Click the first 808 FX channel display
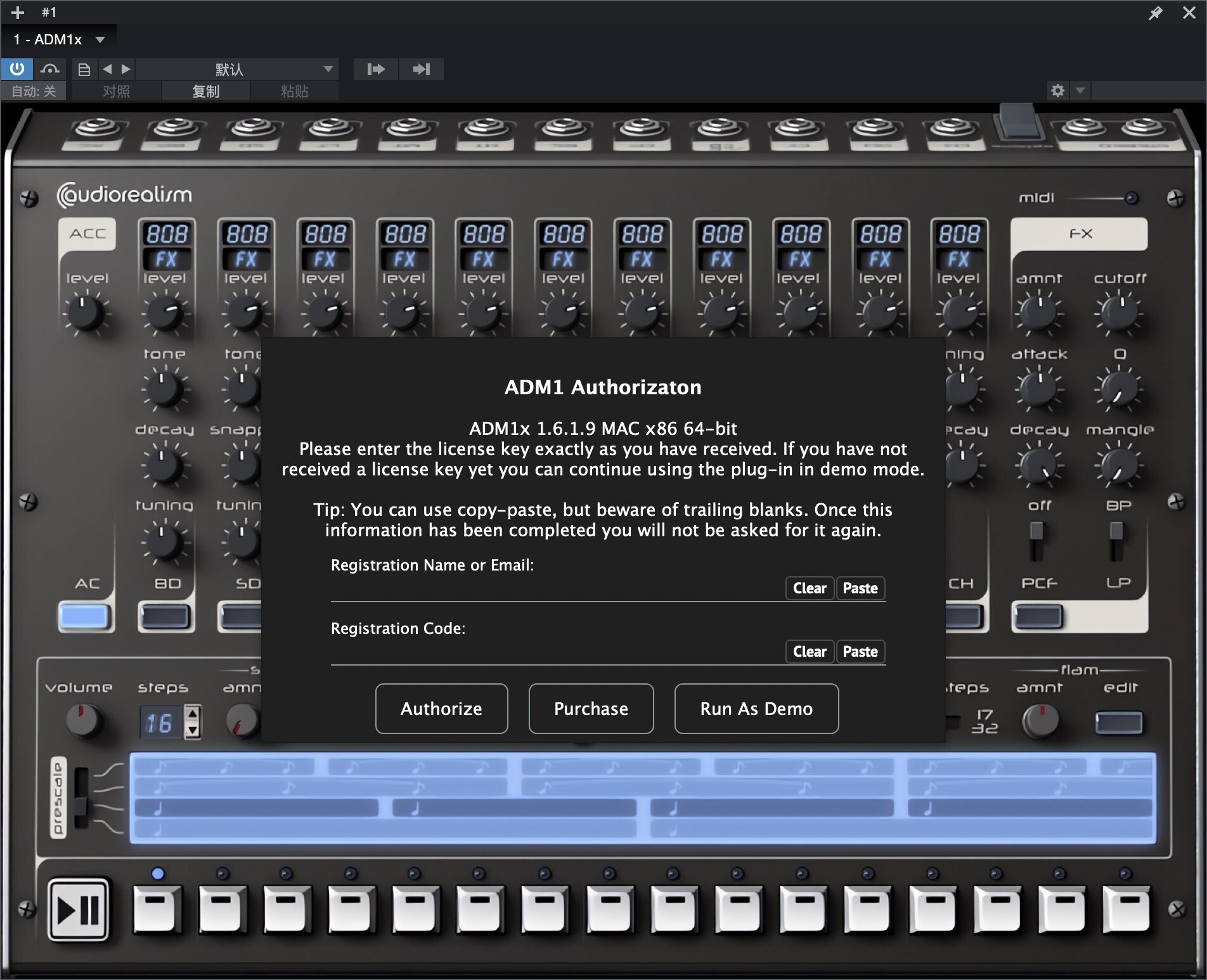 click(x=167, y=246)
